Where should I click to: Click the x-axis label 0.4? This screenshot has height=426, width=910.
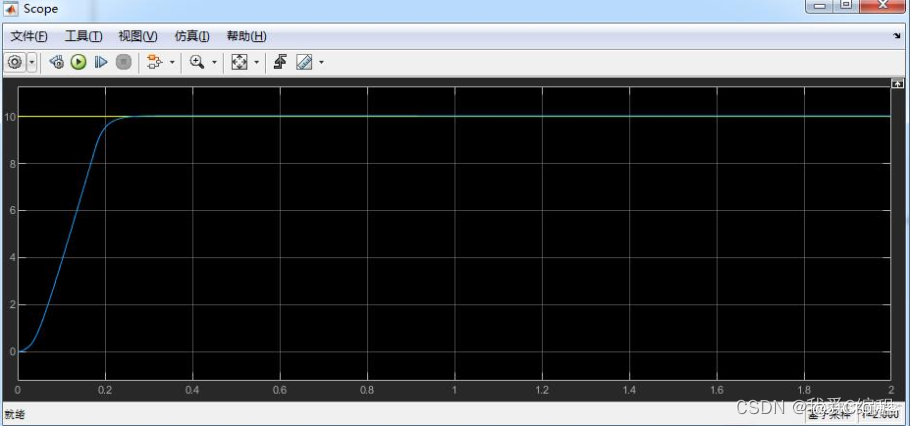193,390
